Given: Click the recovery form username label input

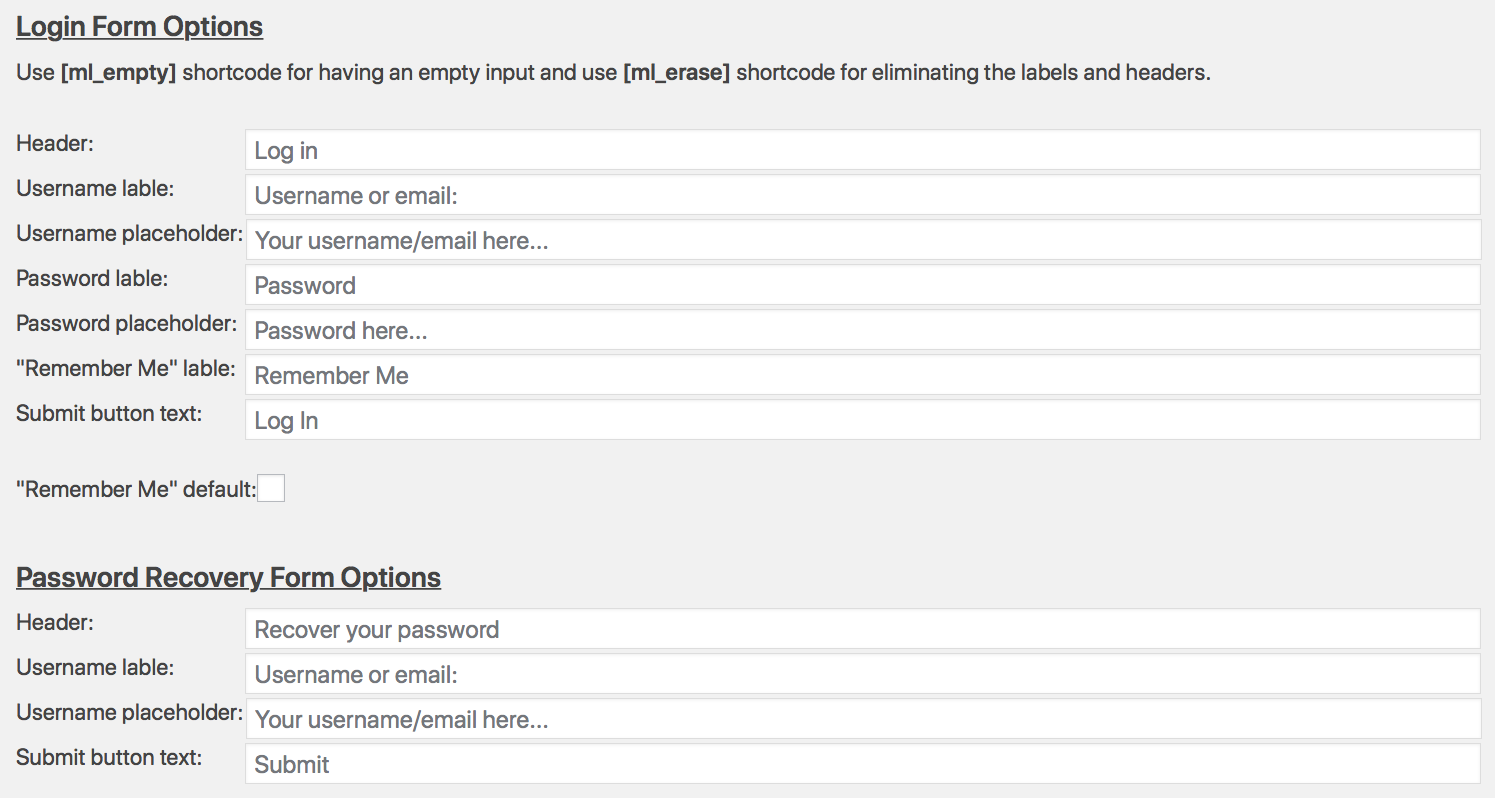Looking at the screenshot, I should tap(860, 674).
